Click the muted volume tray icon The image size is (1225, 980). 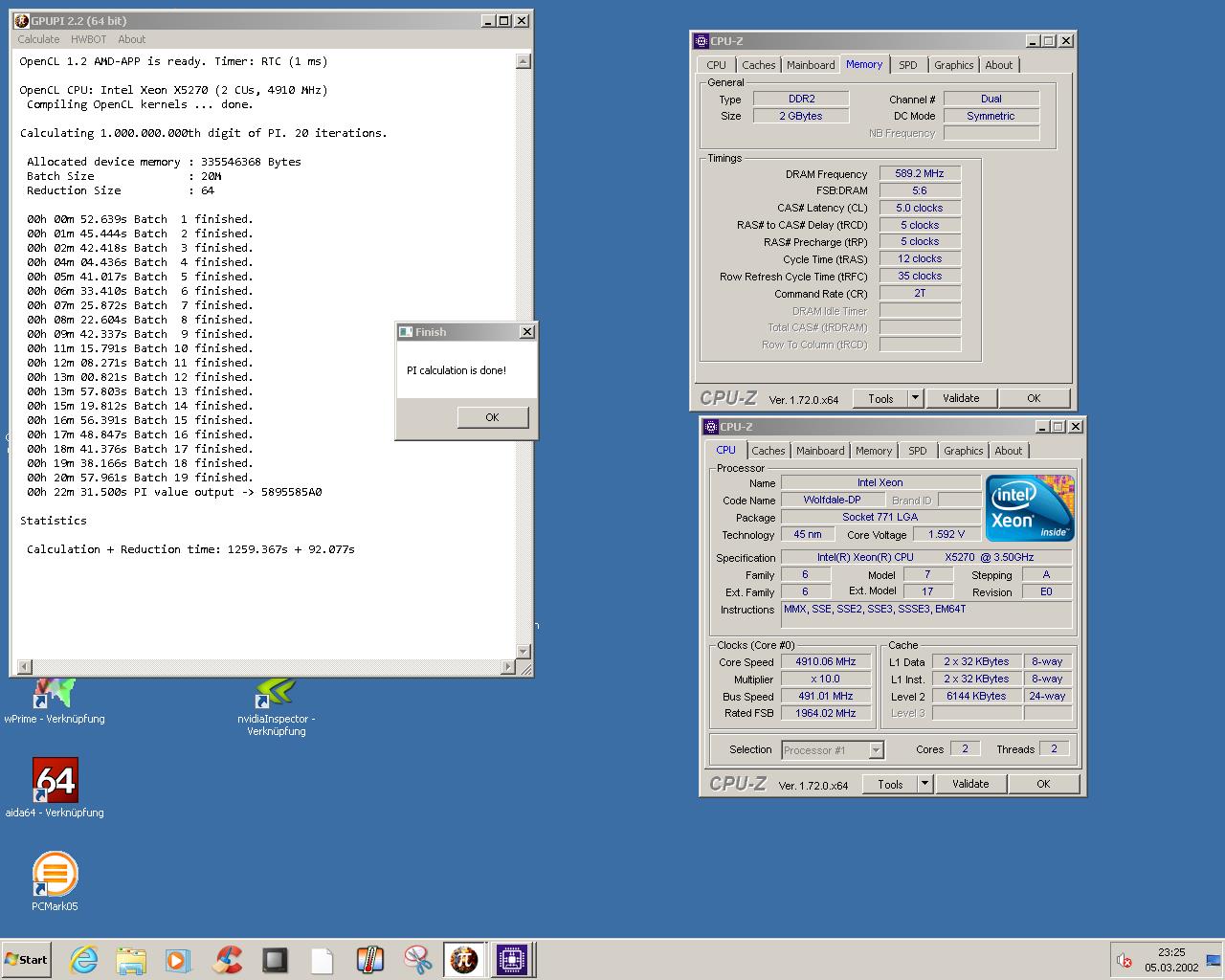point(1125,960)
